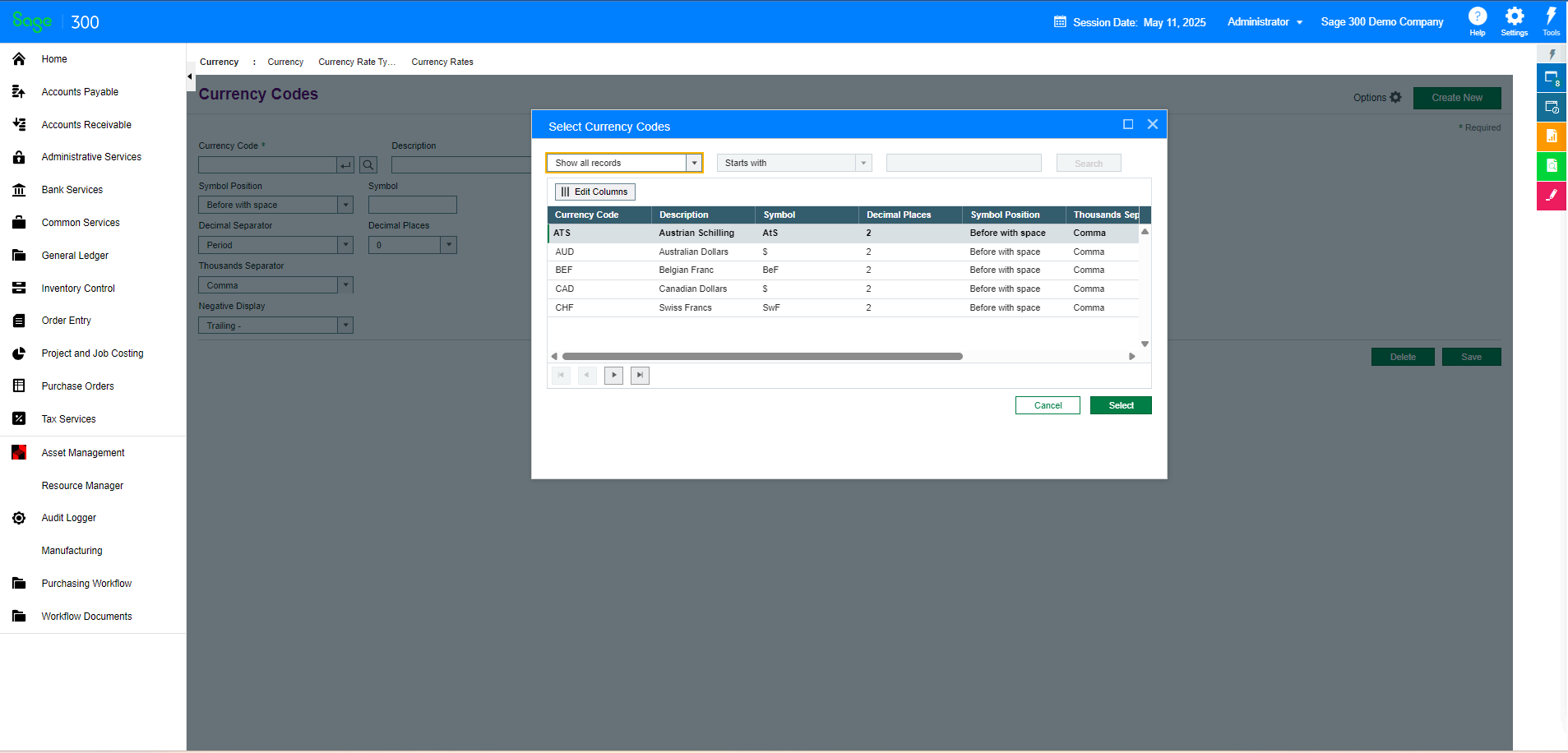The height and width of the screenshot is (753, 1568).
Task: Open the orange report widget icon
Action: [x=1552, y=136]
